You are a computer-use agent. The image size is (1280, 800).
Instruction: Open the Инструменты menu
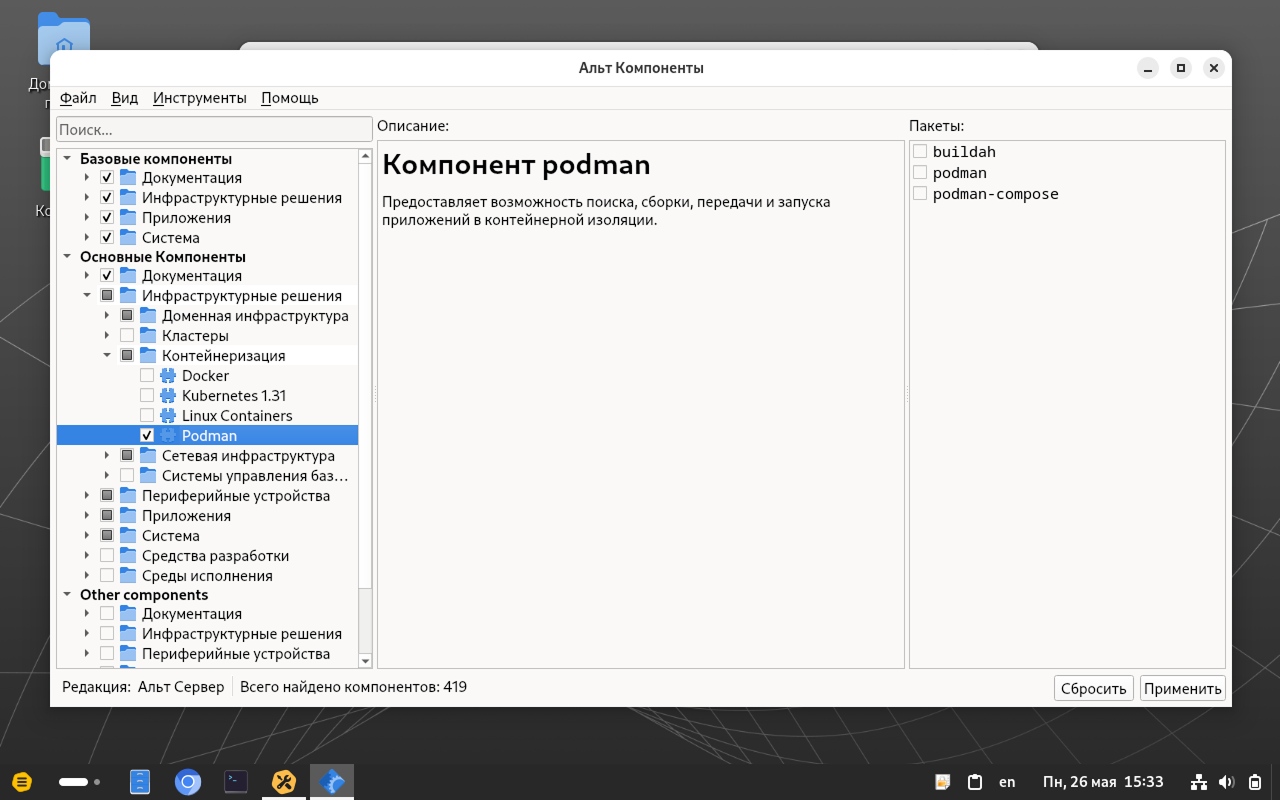(200, 98)
